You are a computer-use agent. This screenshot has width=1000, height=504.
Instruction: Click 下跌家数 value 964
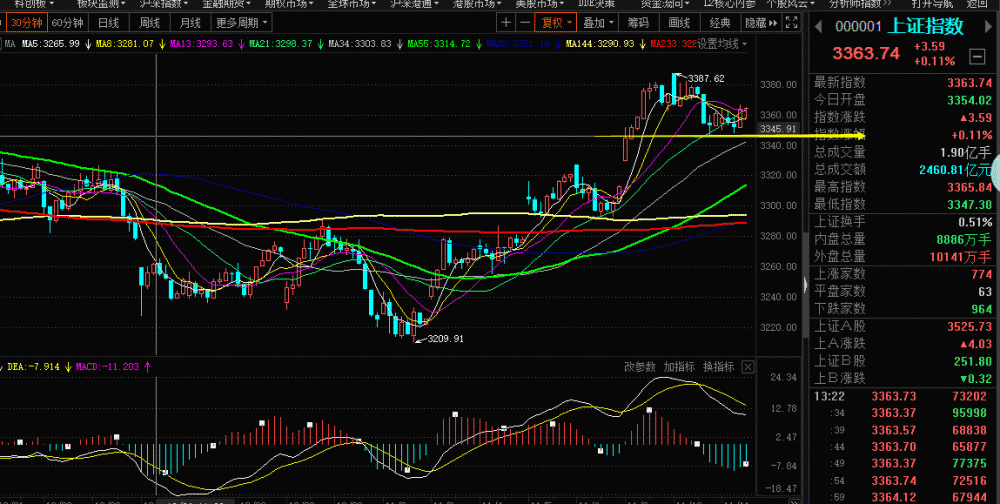[982, 309]
